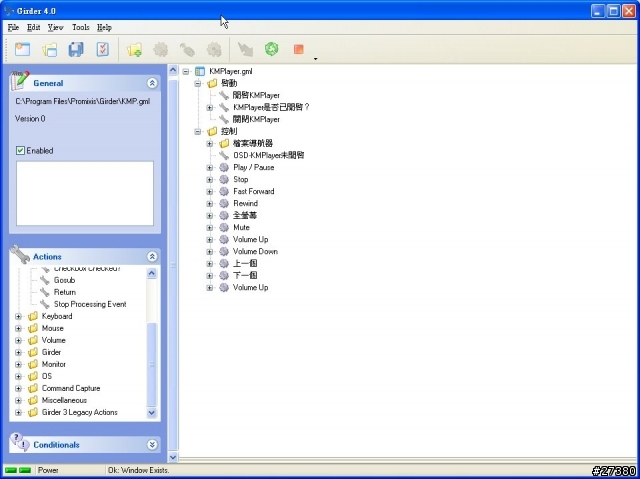Collapse the 啟動 folder node
Screen dimensions: 640x479
(x=198, y=84)
